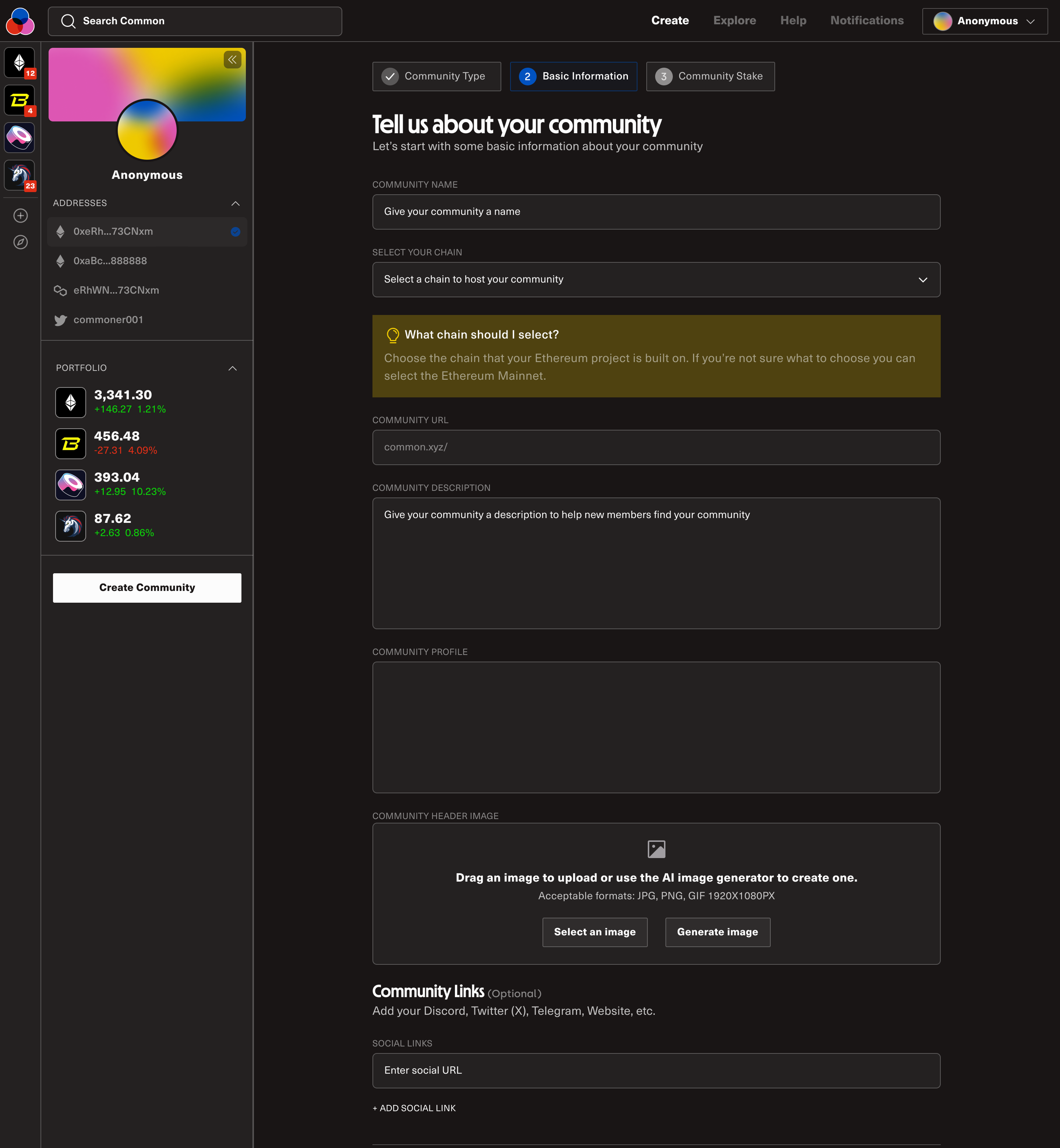Open the yellow B community icon with 4 badge
Screen dimensions: 1060x1148
coord(20,100)
